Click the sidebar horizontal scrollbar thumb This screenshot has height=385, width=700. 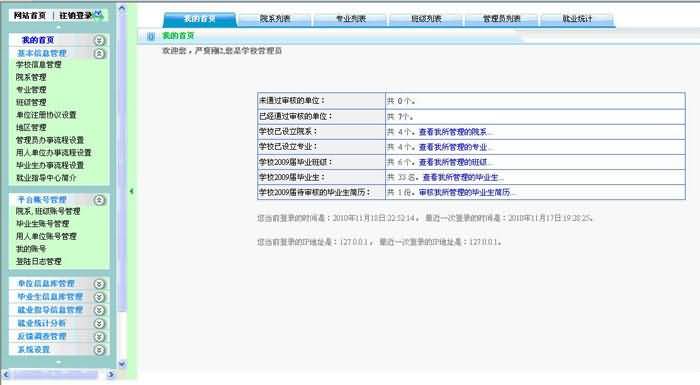55,375
